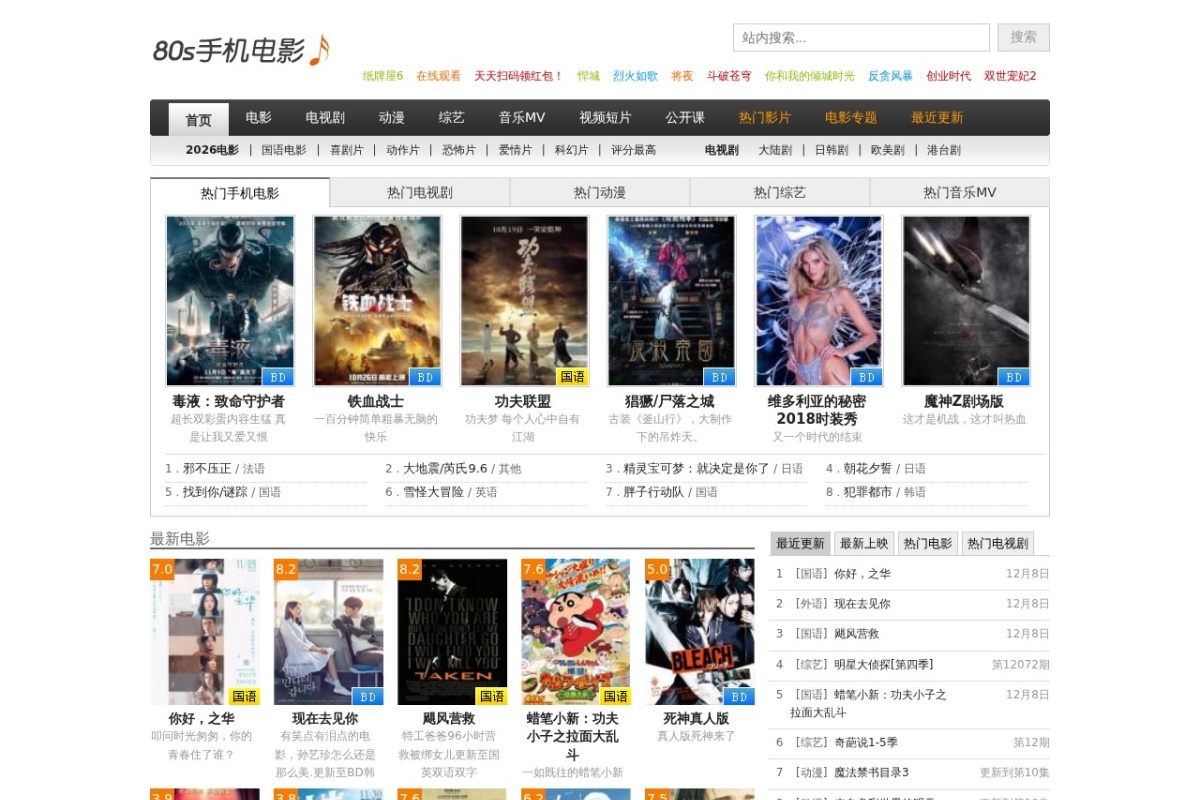Filter by 喜剧片 category

pyautogui.click(x=347, y=150)
